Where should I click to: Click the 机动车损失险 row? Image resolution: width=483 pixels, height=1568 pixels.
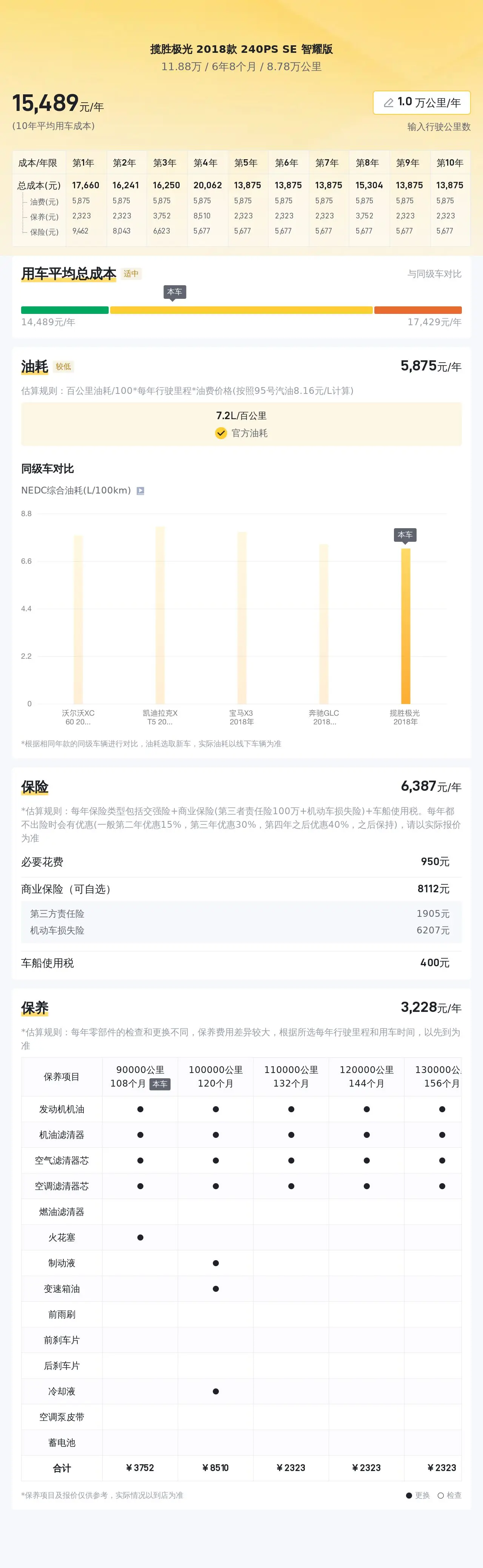click(241, 930)
